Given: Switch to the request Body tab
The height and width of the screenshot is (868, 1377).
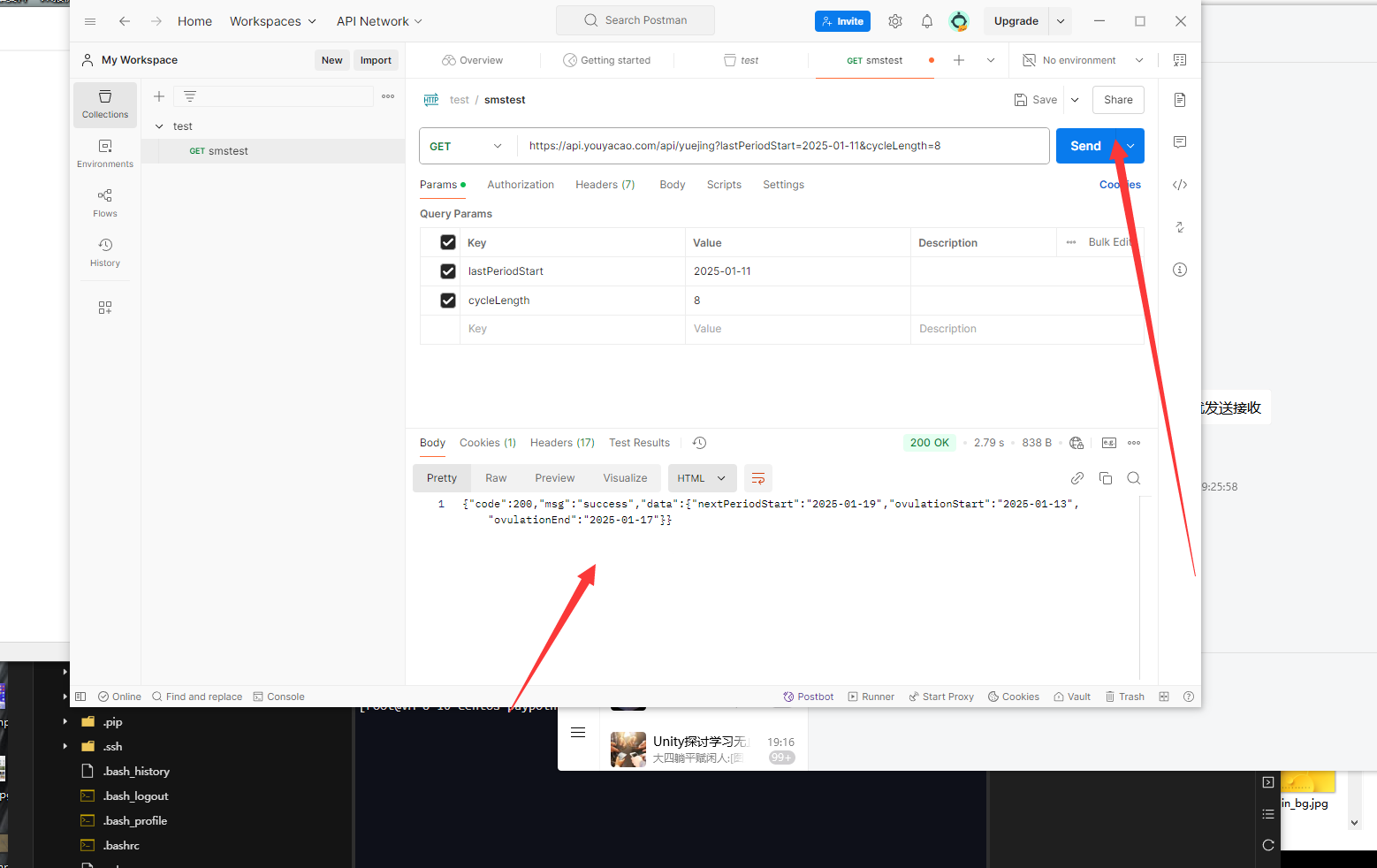Looking at the screenshot, I should [673, 185].
